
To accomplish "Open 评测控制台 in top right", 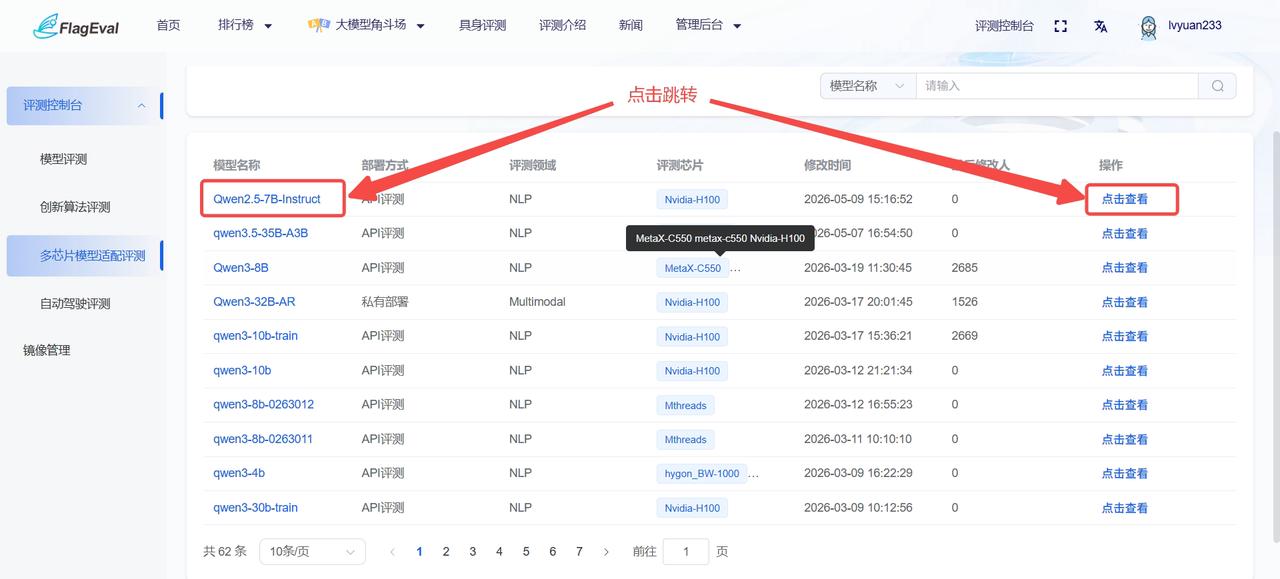I will [x=1004, y=26].
